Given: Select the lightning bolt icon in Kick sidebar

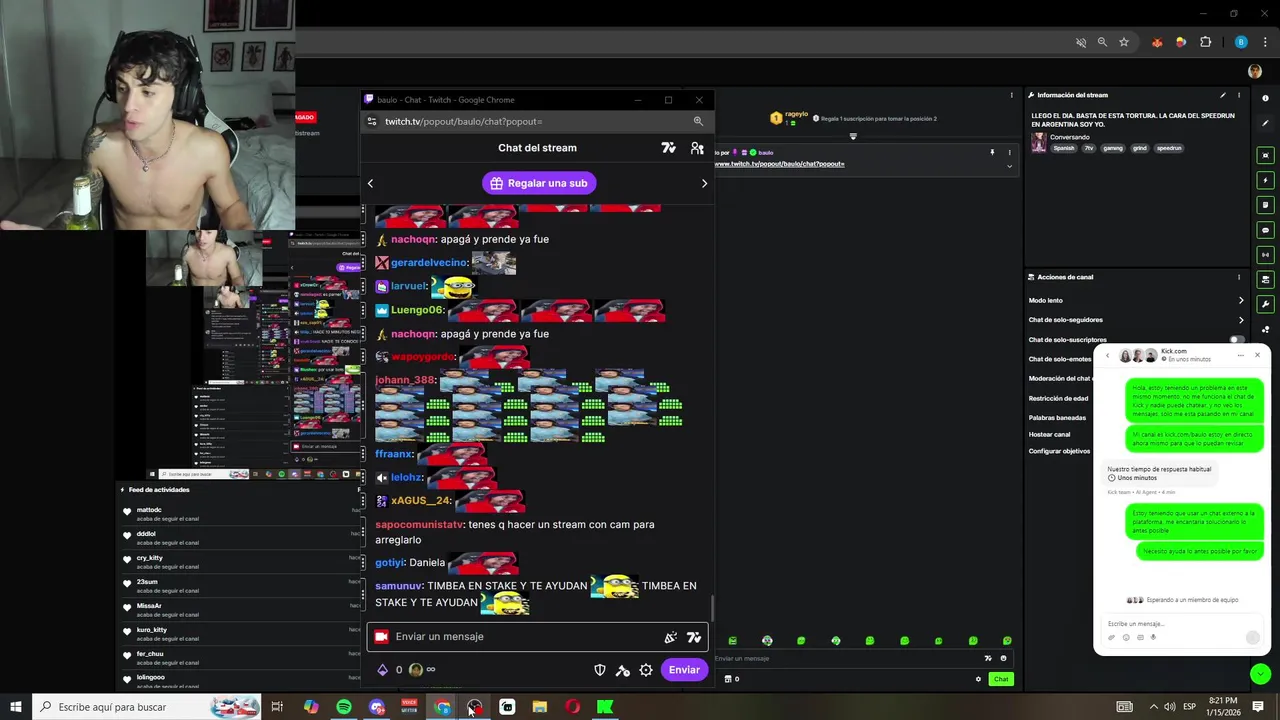Looking at the screenshot, I should click(x=1265, y=180).
